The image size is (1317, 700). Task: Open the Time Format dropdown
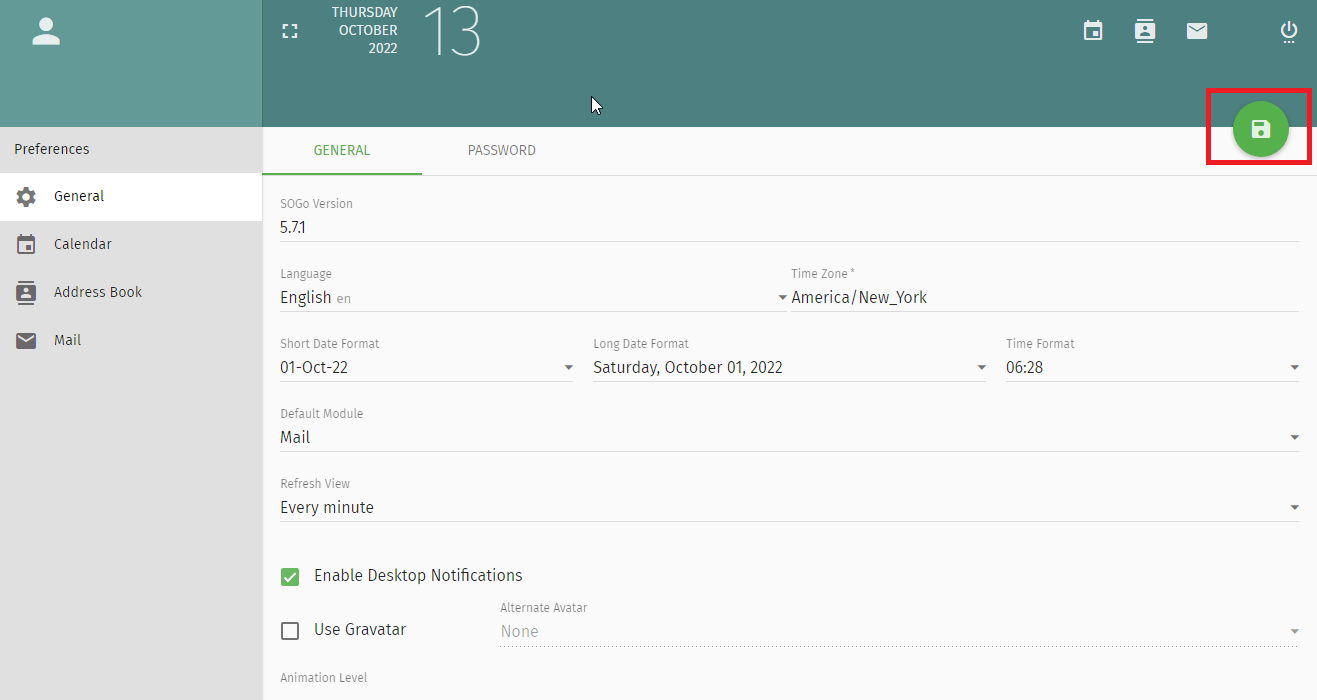pos(1152,367)
